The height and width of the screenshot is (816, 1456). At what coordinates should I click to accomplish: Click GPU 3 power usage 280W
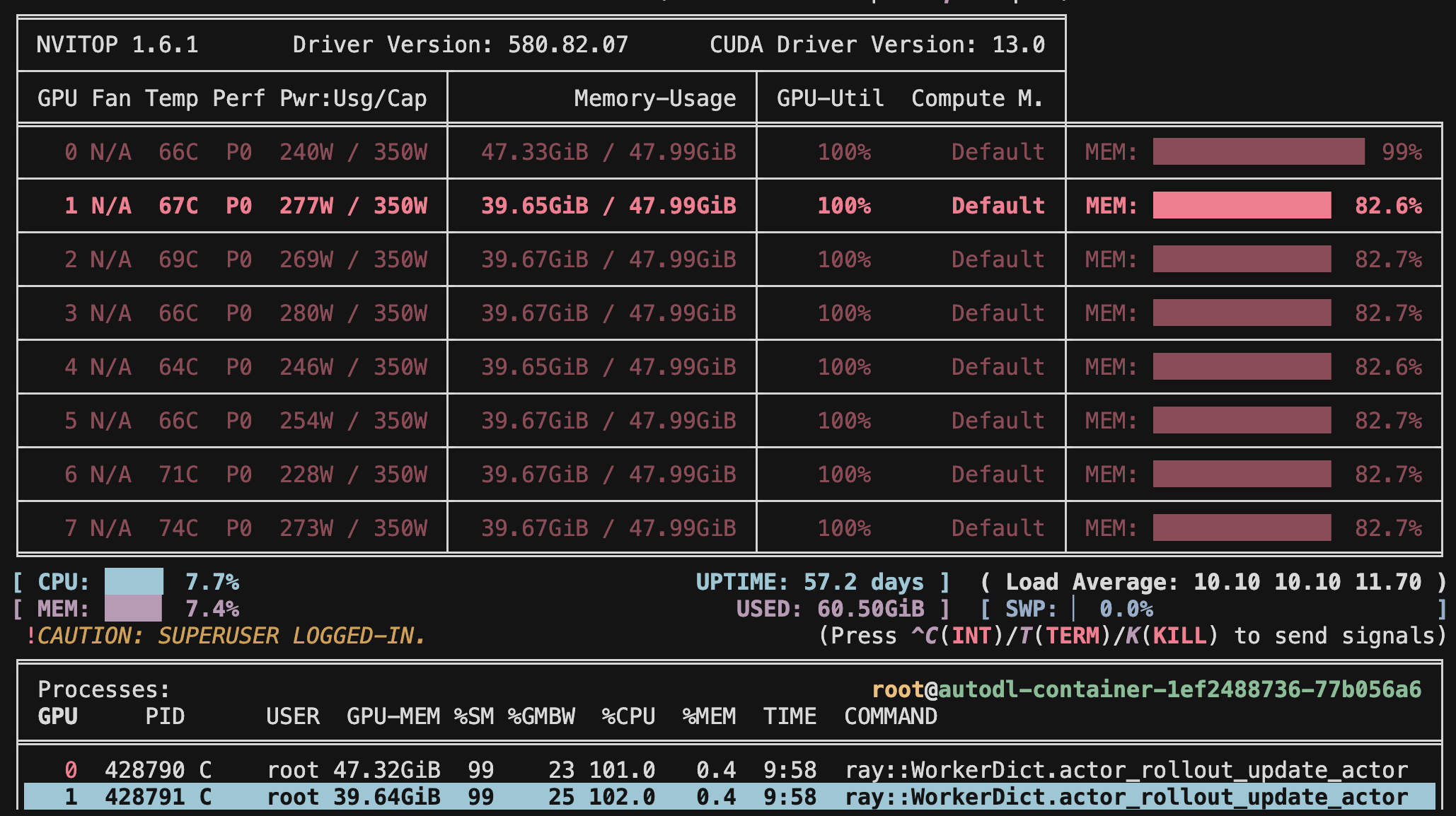306,313
